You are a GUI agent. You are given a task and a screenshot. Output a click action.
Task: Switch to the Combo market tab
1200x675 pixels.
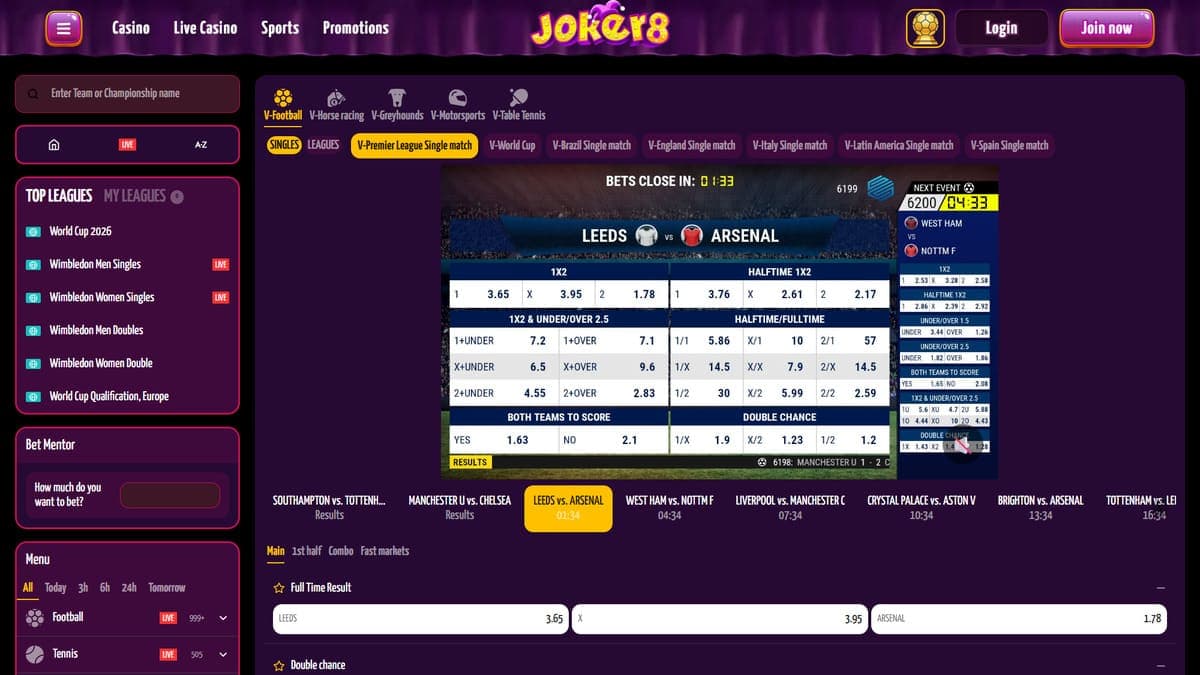click(x=341, y=551)
